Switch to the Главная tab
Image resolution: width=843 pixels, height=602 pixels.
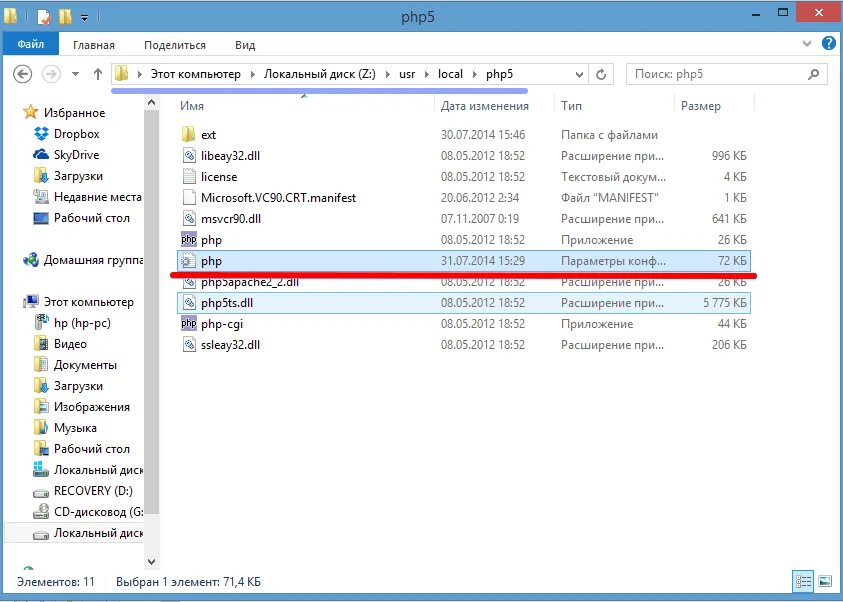coord(94,45)
